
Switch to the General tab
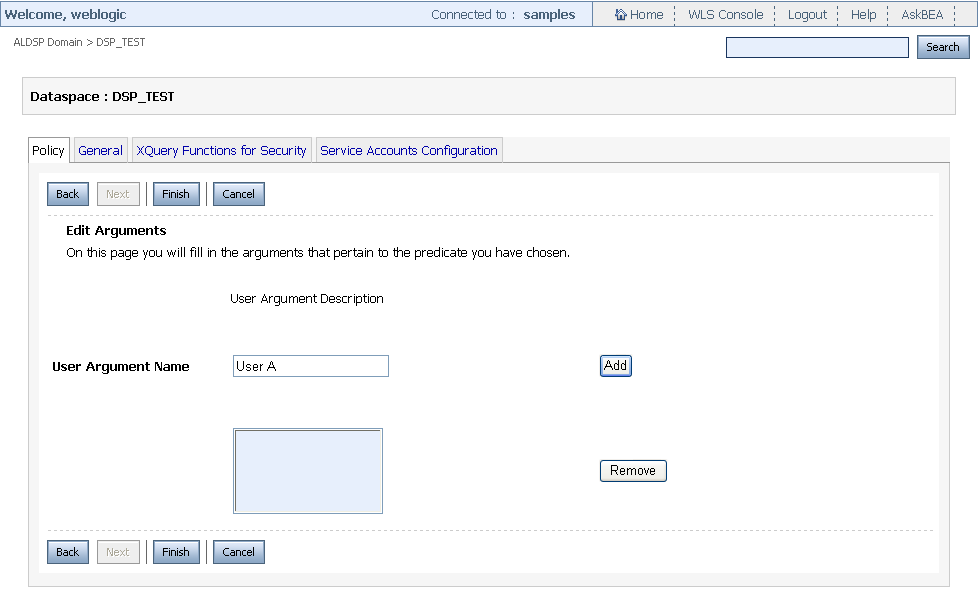[x=101, y=150]
